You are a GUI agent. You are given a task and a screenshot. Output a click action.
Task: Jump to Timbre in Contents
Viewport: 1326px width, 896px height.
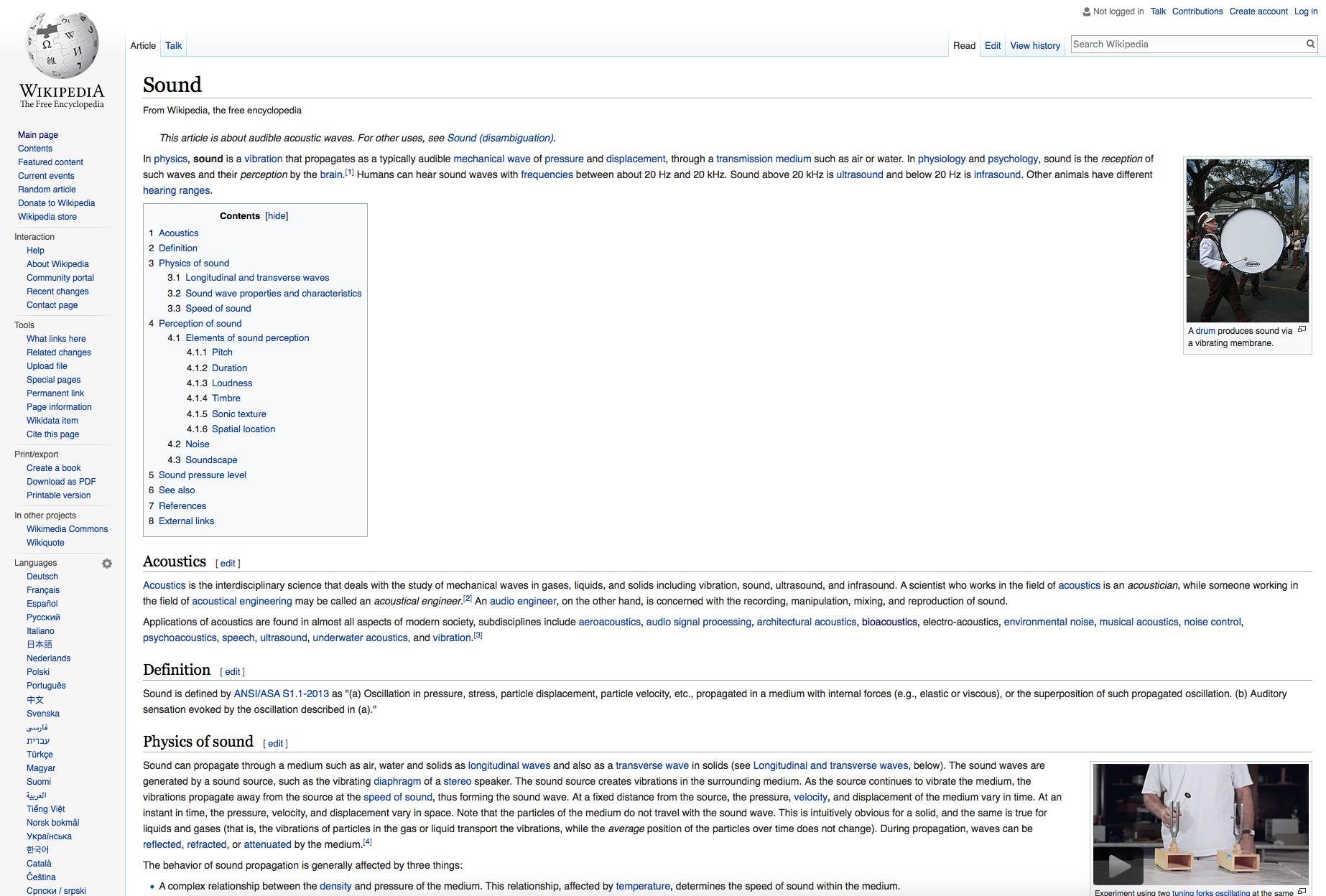click(226, 398)
